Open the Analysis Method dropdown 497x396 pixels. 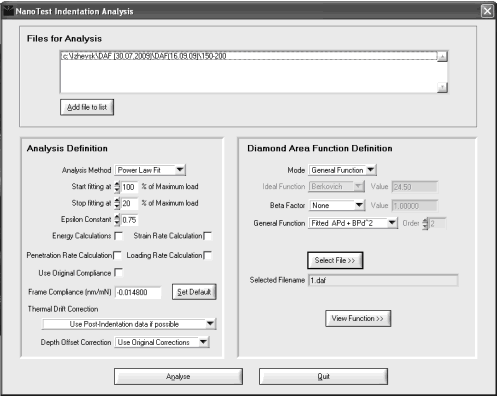coord(150,170)
